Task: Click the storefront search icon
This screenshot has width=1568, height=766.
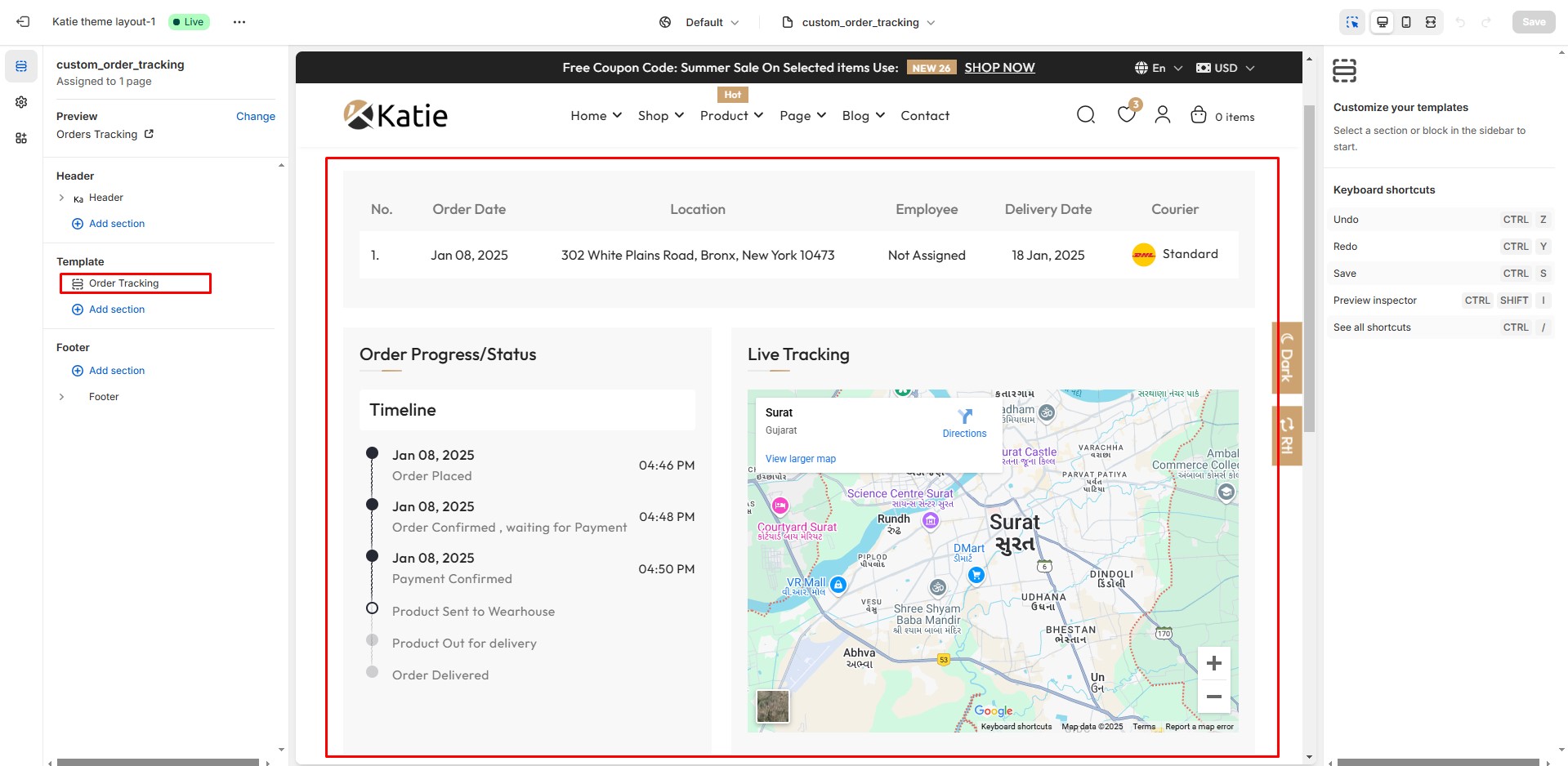Action: click(x=1085, y=115)
